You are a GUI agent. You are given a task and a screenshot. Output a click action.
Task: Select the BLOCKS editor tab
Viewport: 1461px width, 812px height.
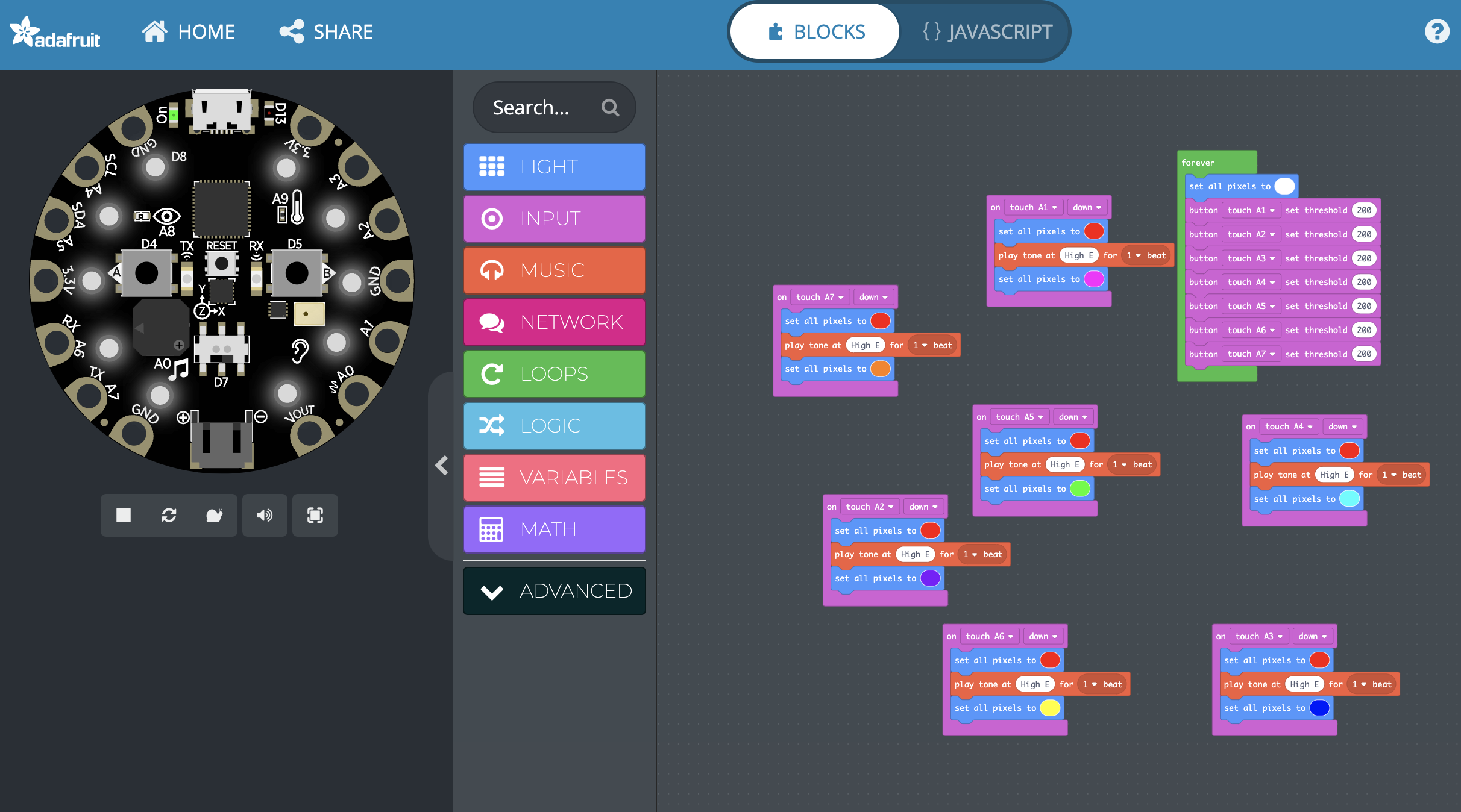[x=816, y=31]
